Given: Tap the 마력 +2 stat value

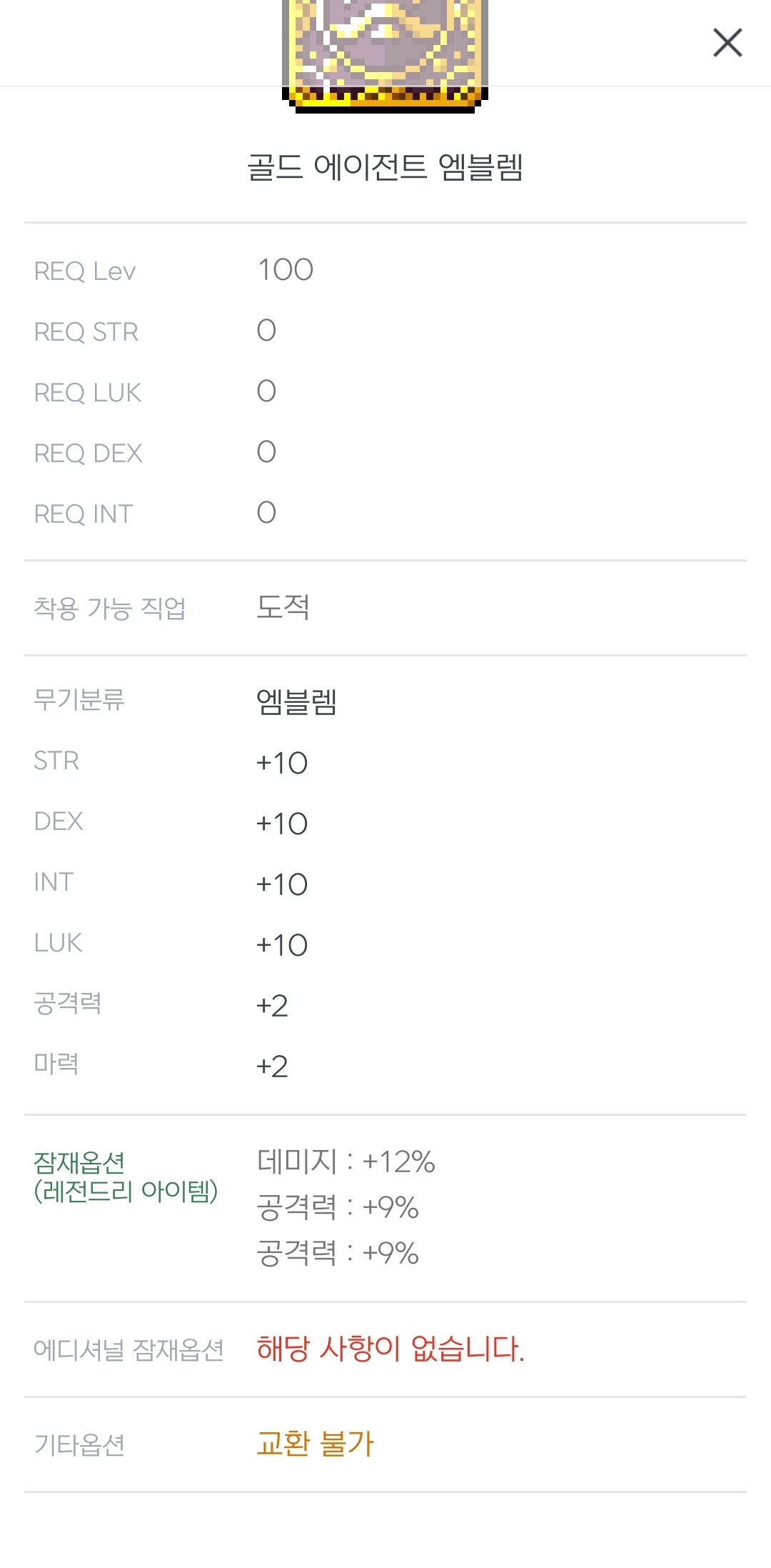Looking at the screenshot, I should point(272,1067).
